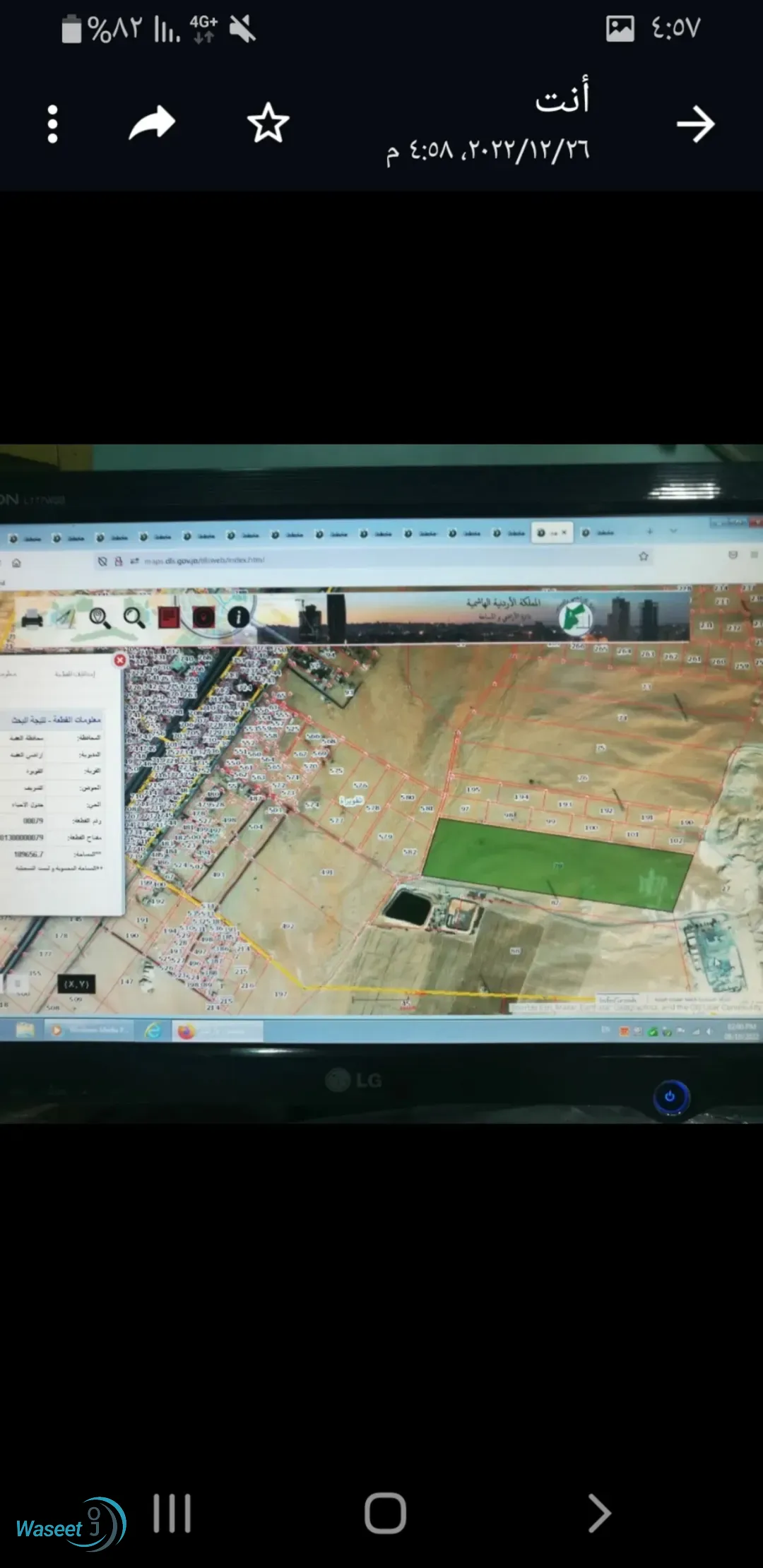Click the red location pin square icon
This screenshot has width=763, height=1568.
click(x=203, y=617)
